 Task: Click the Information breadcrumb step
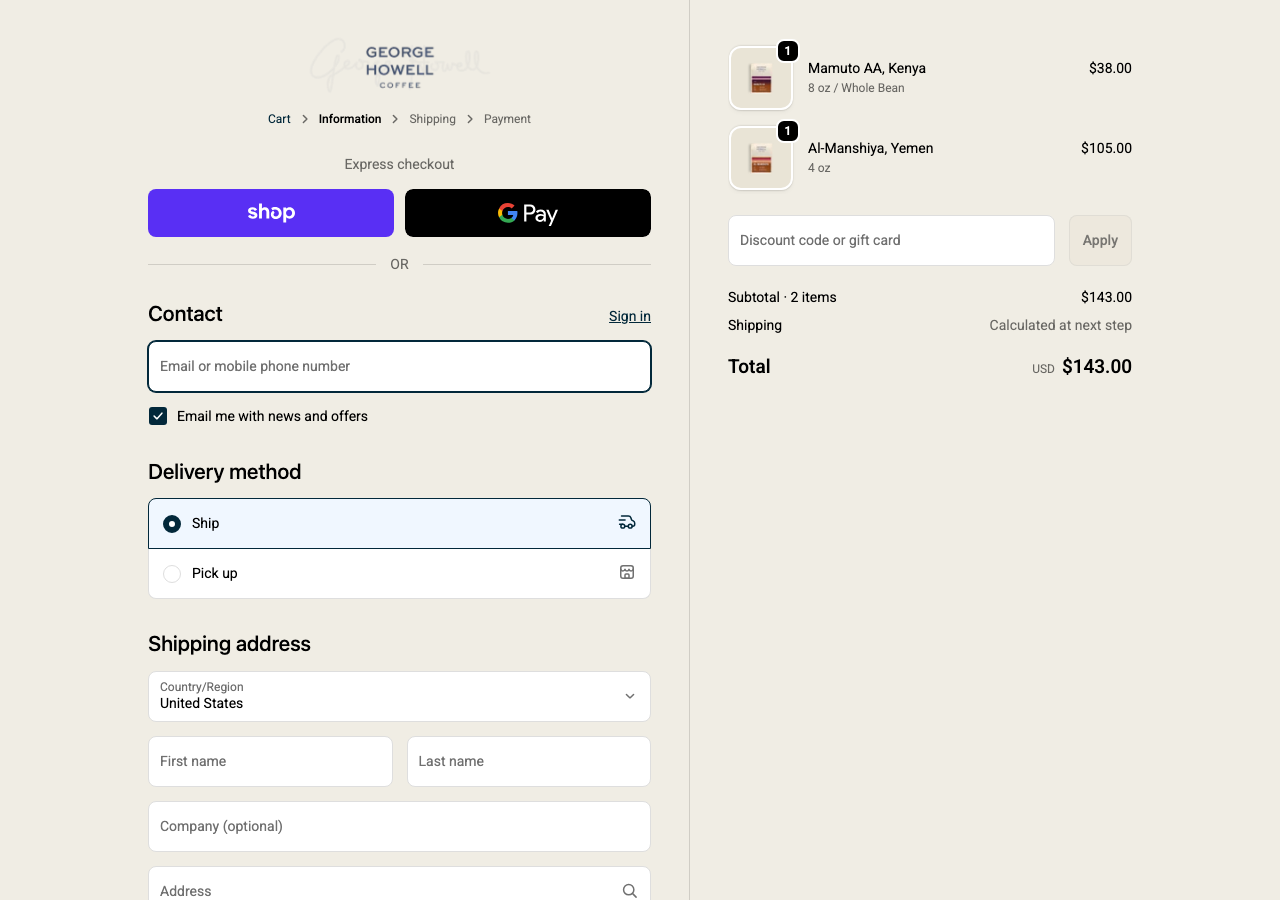350,119
